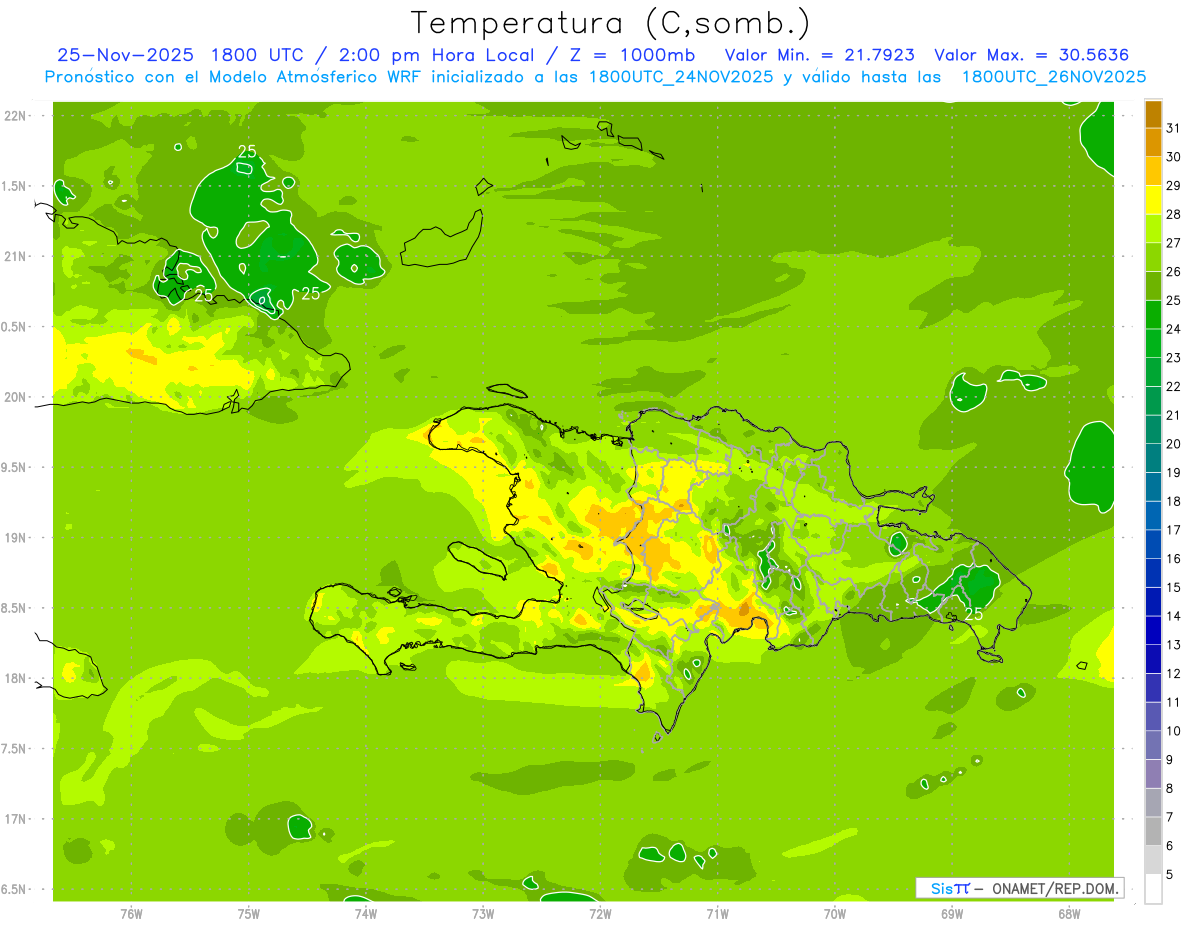Pick the green swatch between 24 and 25
This screenshot has width=1200, height=927.
(1153, 315)
